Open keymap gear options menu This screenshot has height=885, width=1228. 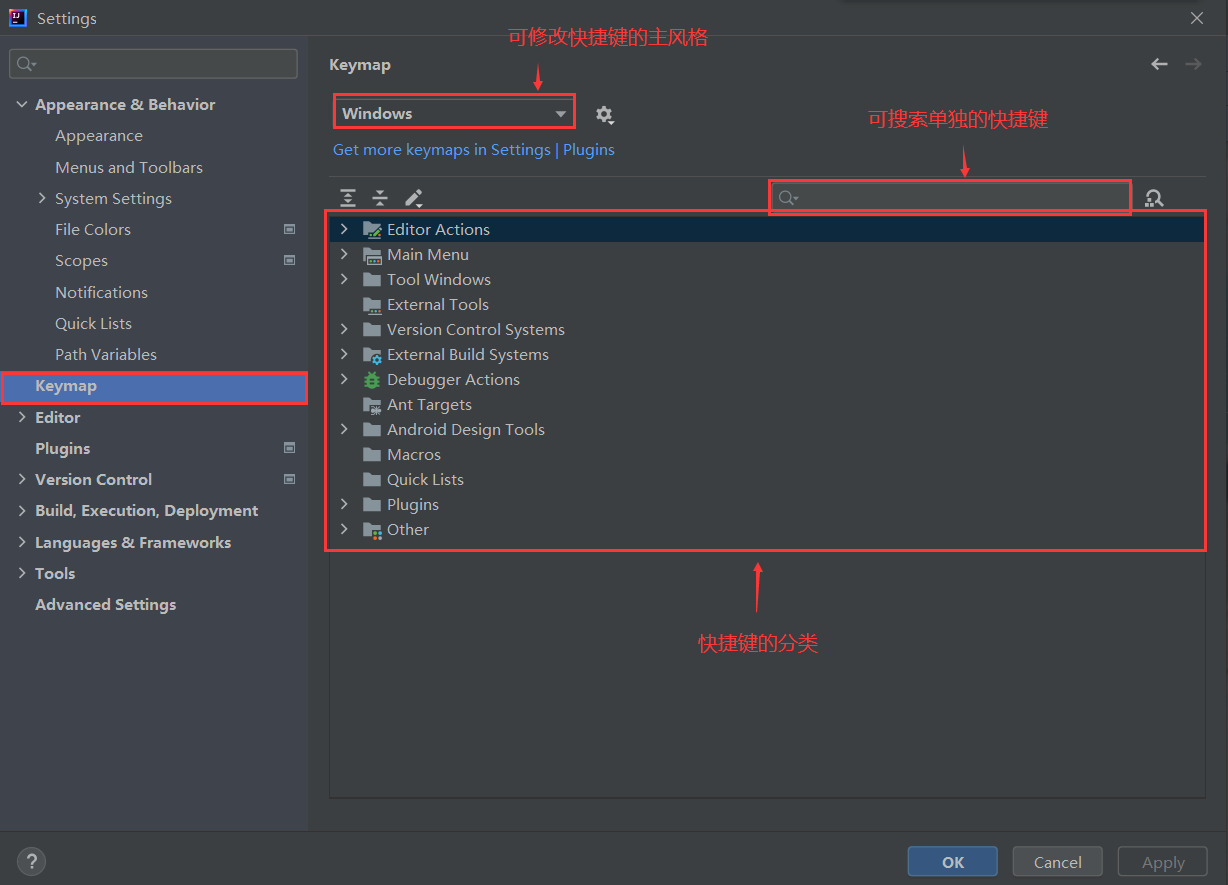click(x=604, y=115)
